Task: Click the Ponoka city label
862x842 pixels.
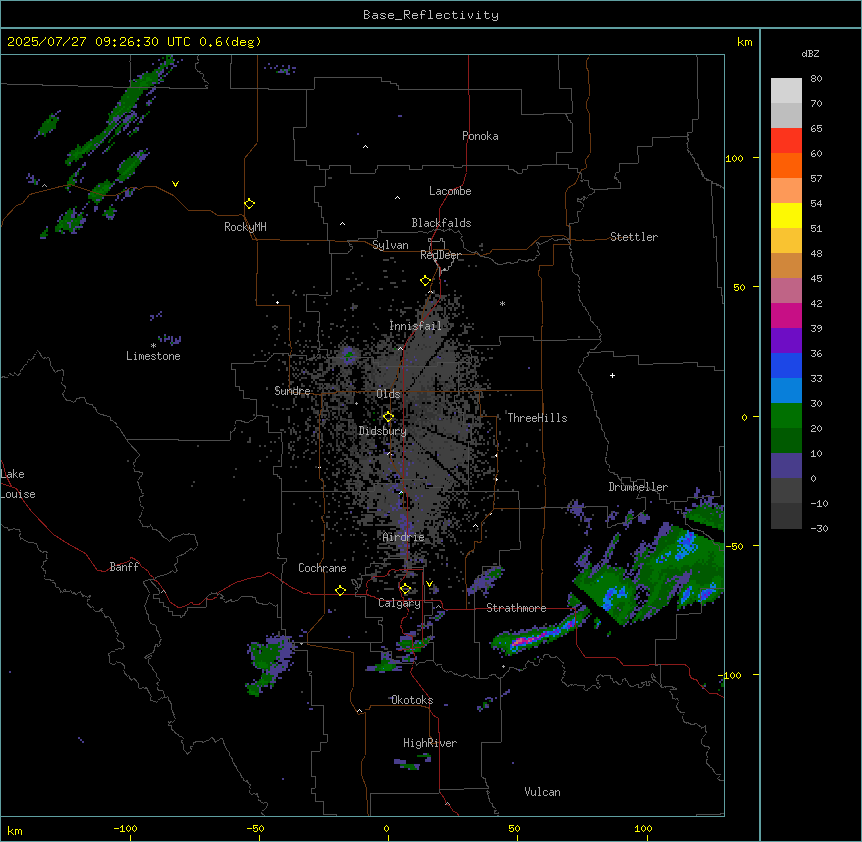Action: tap(480, 136)
